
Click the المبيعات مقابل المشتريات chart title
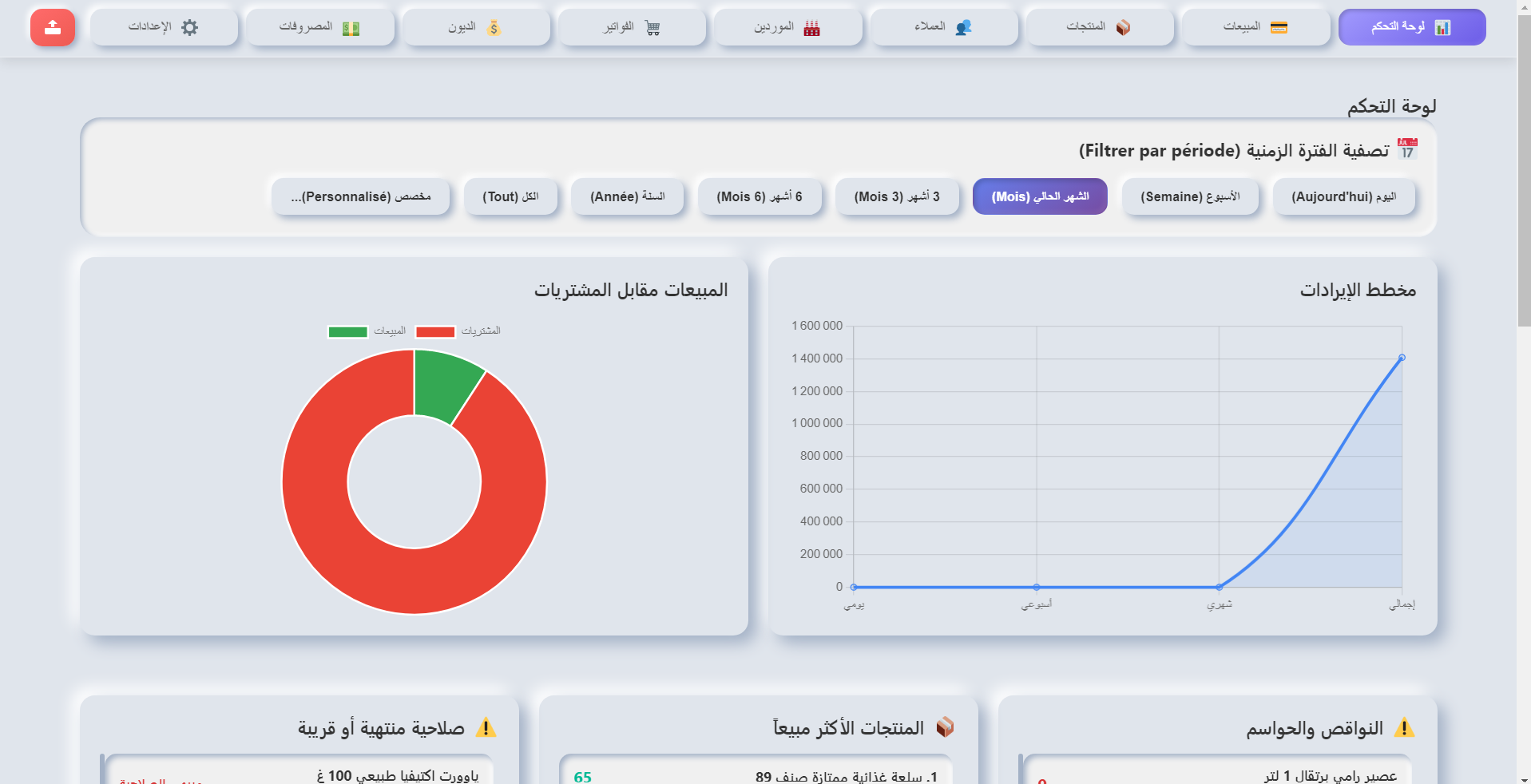[631, 290]
